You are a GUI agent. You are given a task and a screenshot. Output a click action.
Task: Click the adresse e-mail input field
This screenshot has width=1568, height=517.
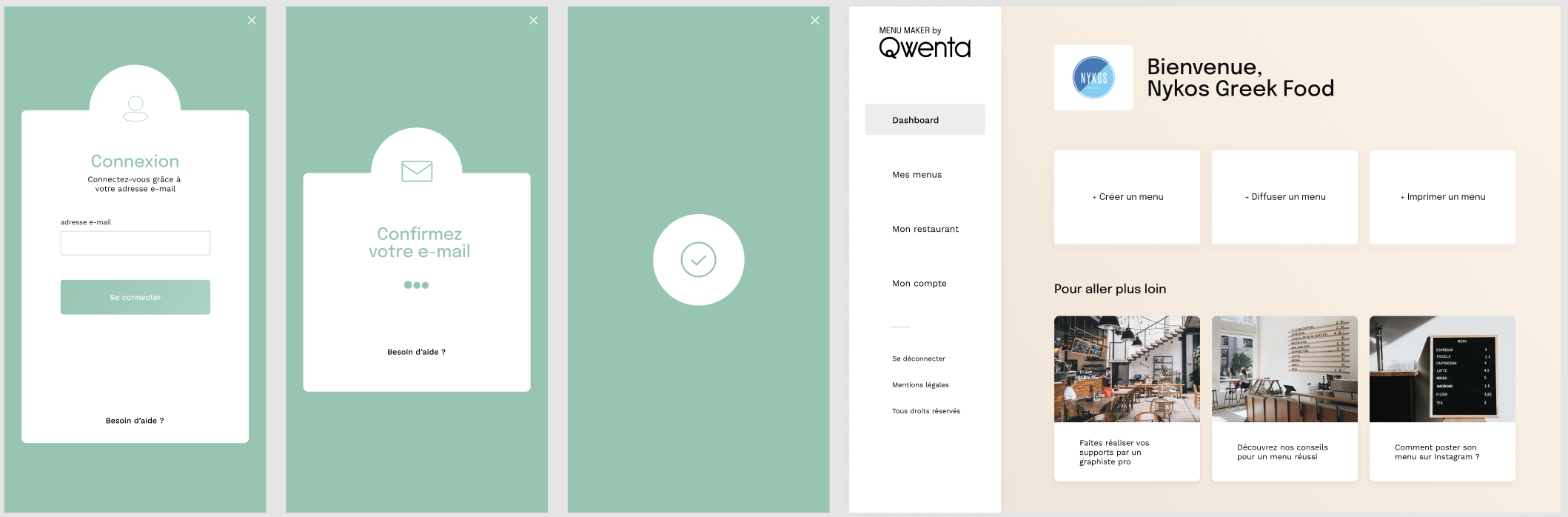(135, 243)
